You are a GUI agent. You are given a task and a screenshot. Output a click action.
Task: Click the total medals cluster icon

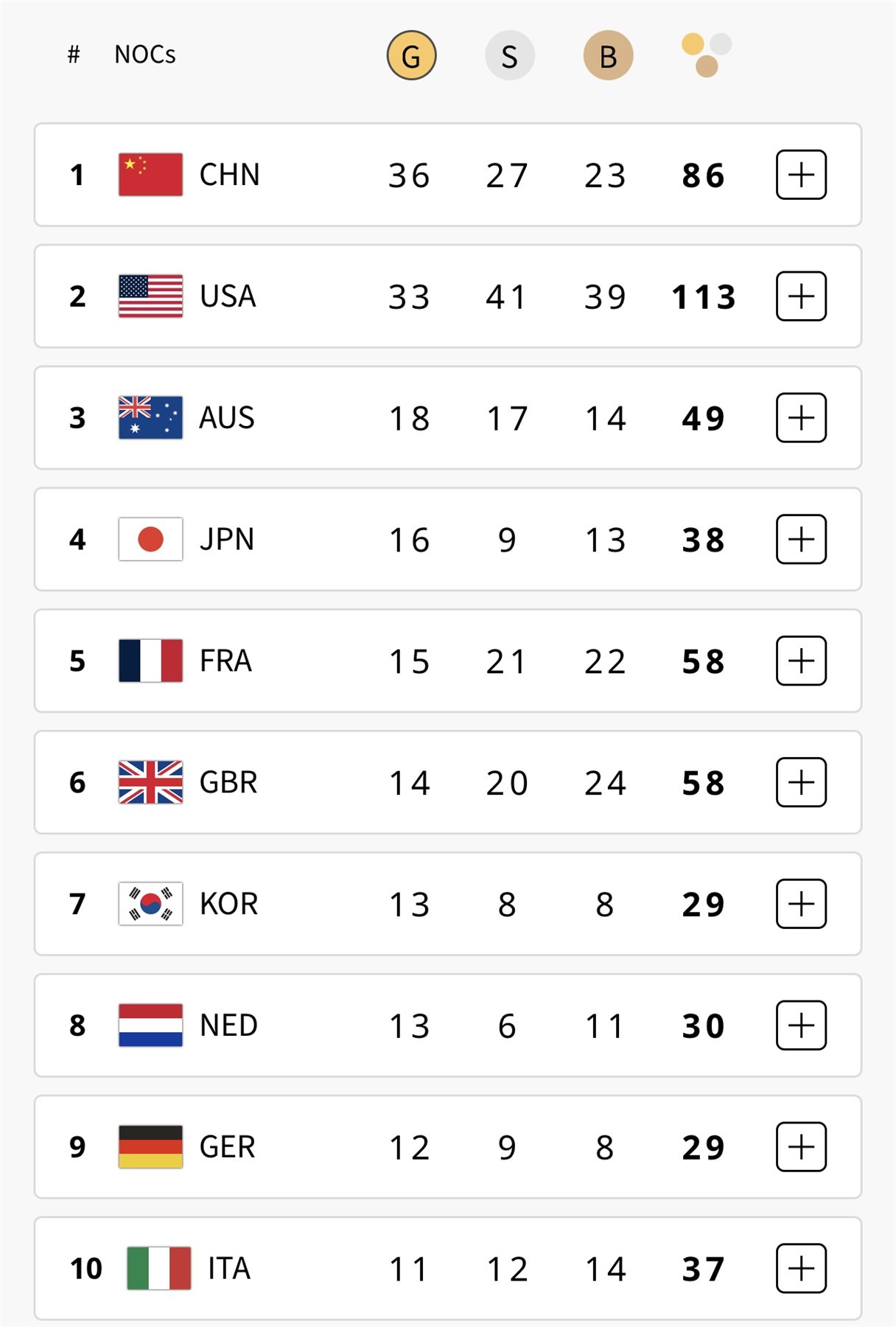(706, 55)
